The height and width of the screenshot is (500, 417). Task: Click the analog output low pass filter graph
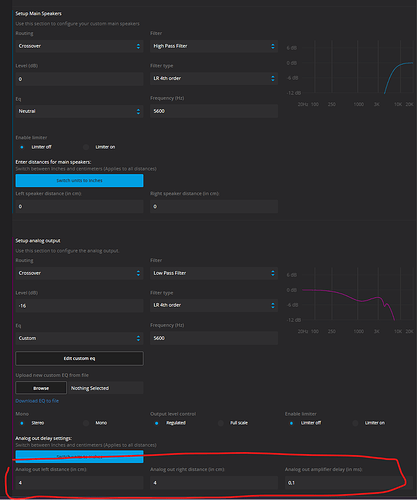(350, 300)
